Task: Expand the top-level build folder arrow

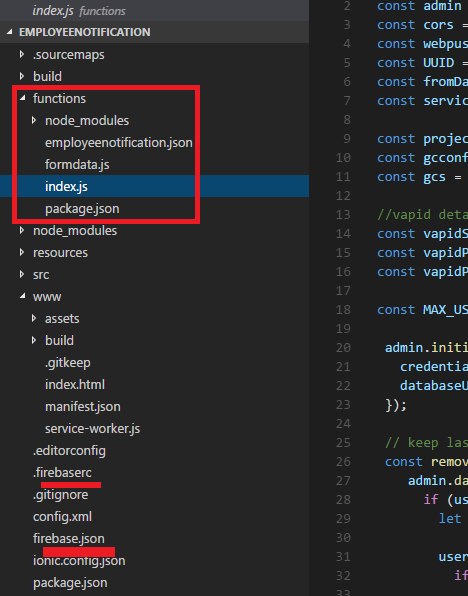Action: click(22, 76)
